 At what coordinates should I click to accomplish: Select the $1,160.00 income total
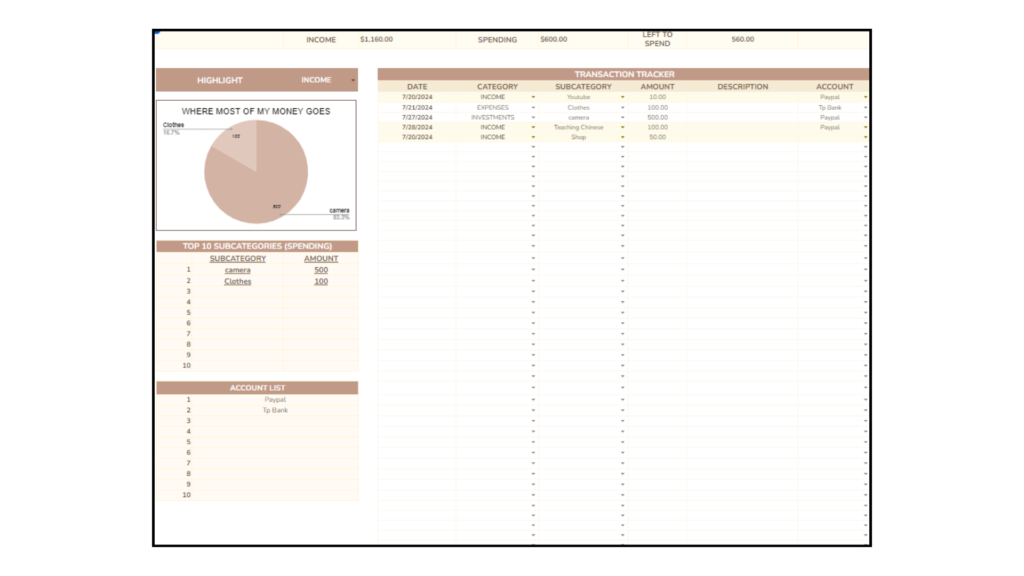click(x=376, y=39)
